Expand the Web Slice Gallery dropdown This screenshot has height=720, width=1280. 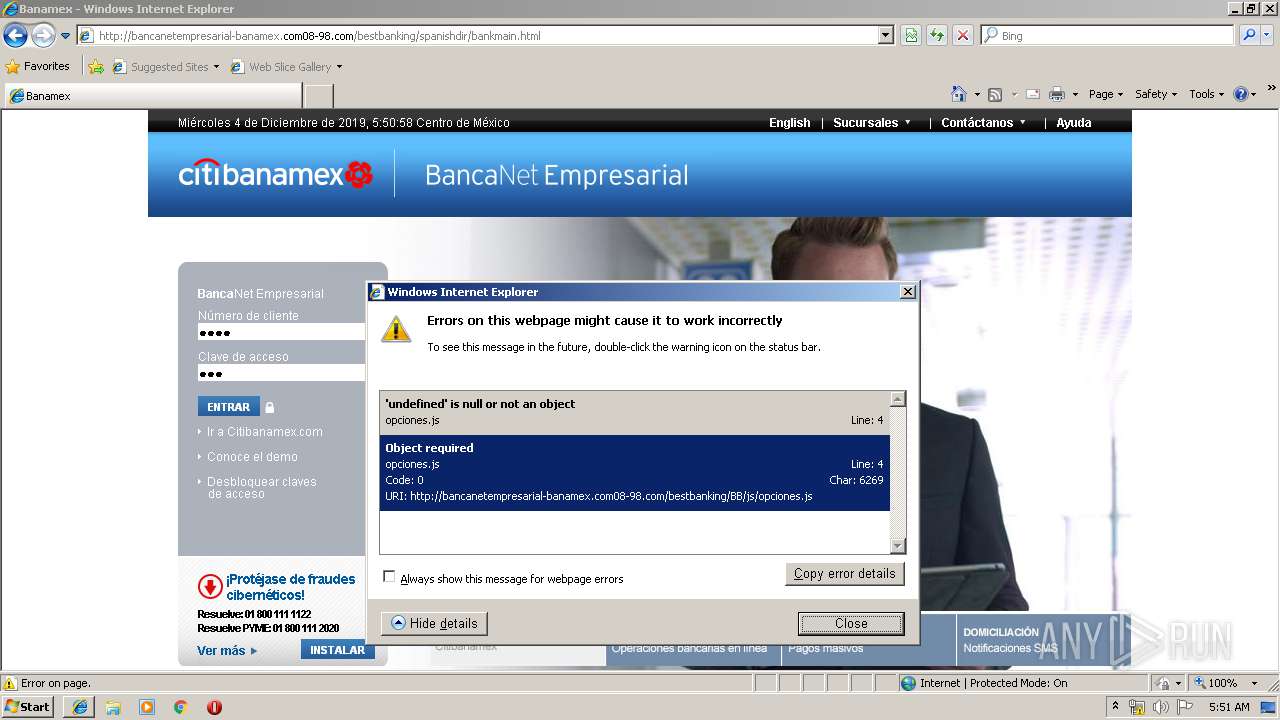click(x=339, y=67)
